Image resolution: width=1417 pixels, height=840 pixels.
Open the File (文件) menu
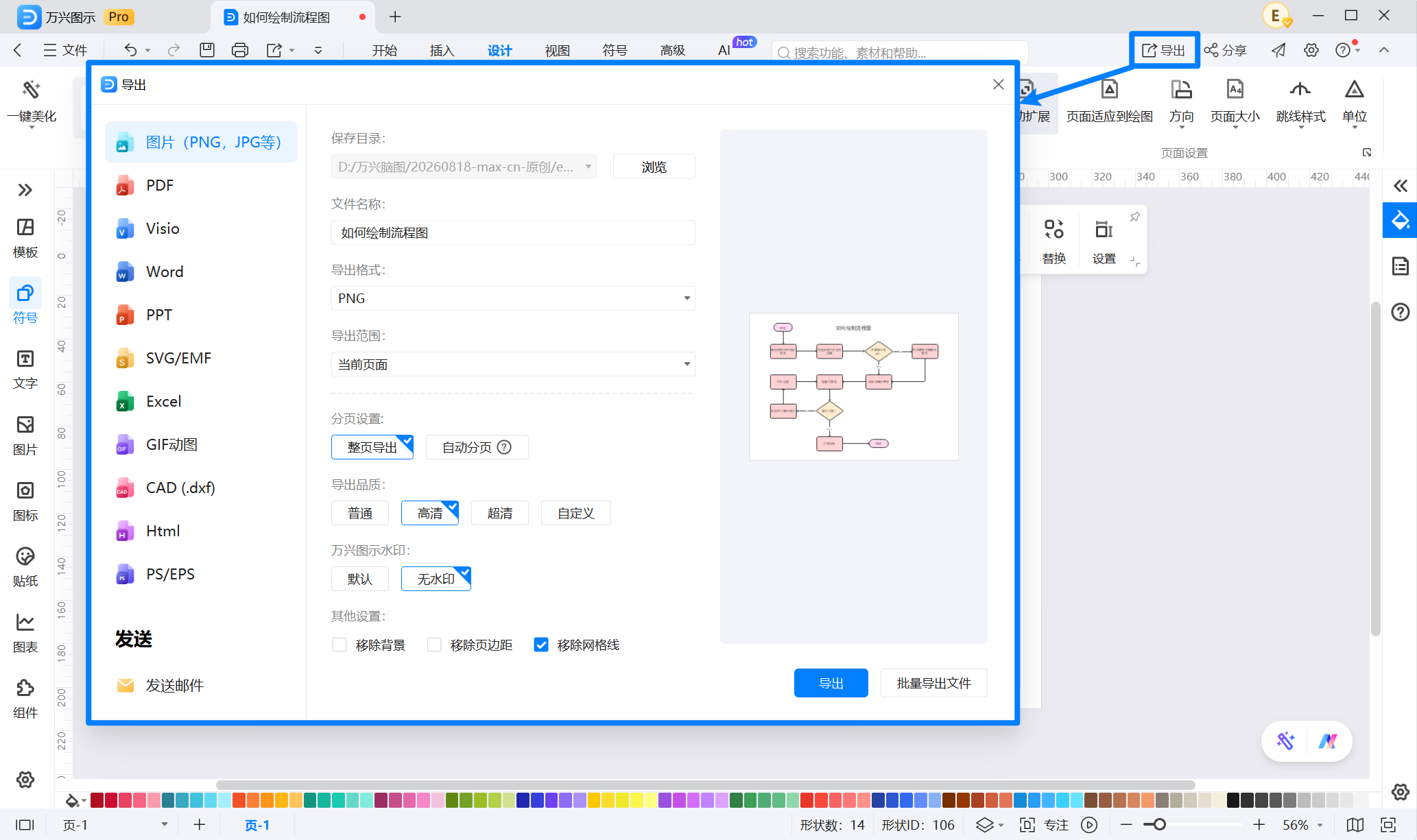coord(65,50)
